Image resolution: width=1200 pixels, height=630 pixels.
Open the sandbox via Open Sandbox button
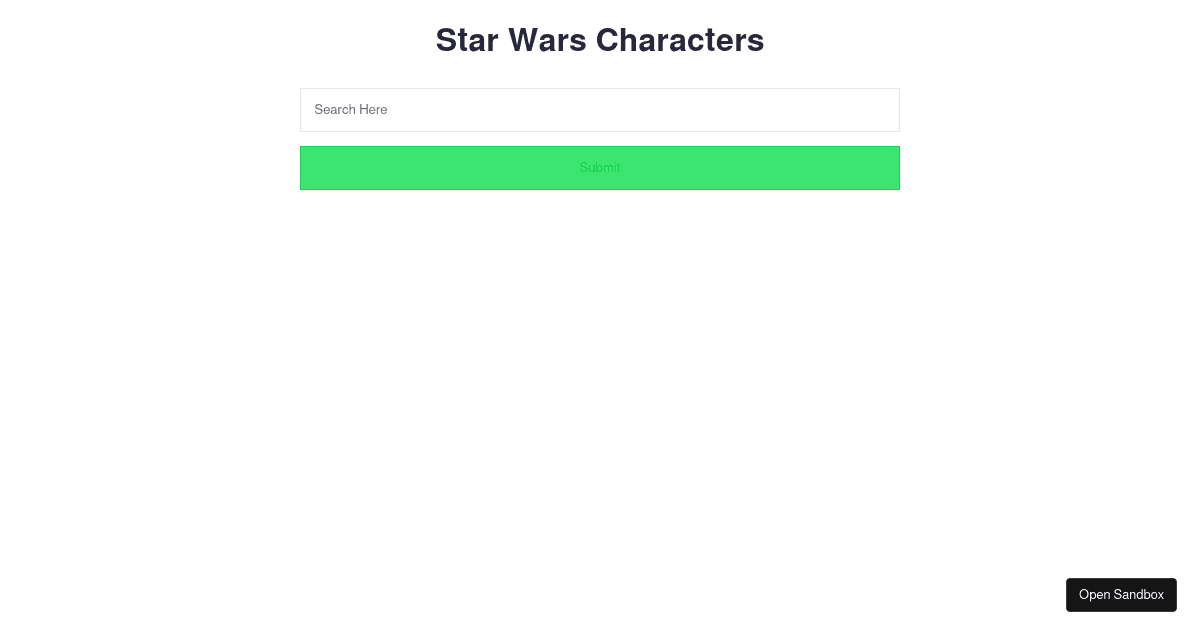tap(1121, 595)
